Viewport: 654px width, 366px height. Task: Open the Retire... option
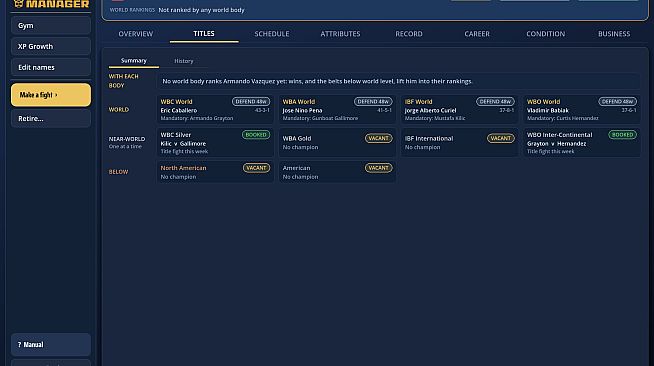tap(51, 118)
